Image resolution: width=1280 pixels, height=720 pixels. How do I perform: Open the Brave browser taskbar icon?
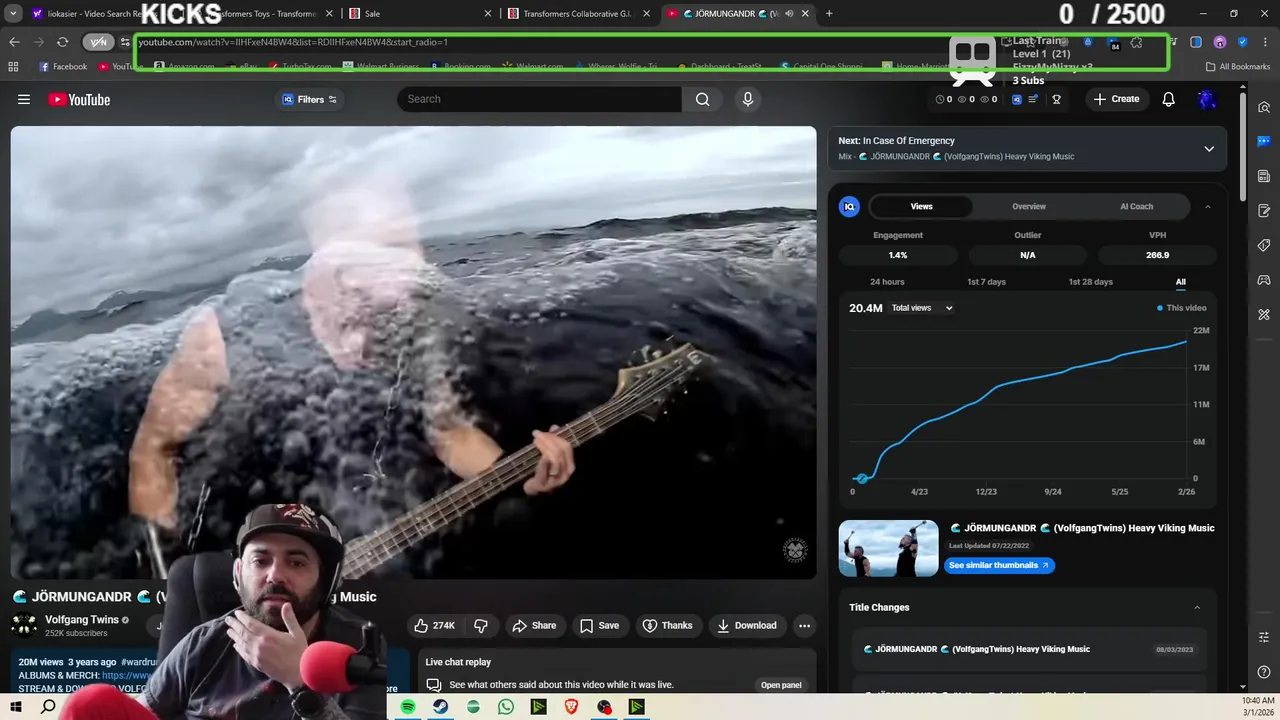click(571, 707)
